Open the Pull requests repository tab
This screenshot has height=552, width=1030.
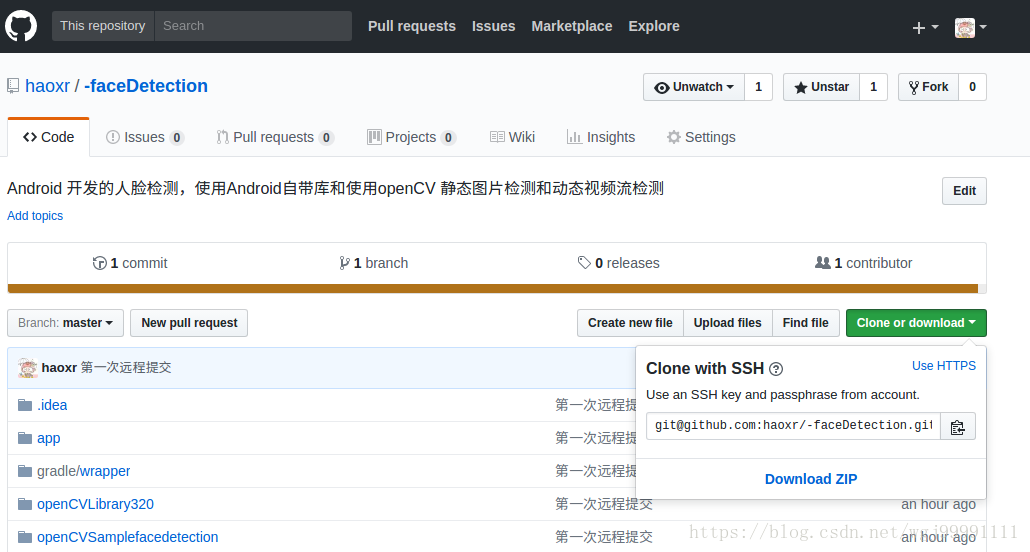coord(275,137)
